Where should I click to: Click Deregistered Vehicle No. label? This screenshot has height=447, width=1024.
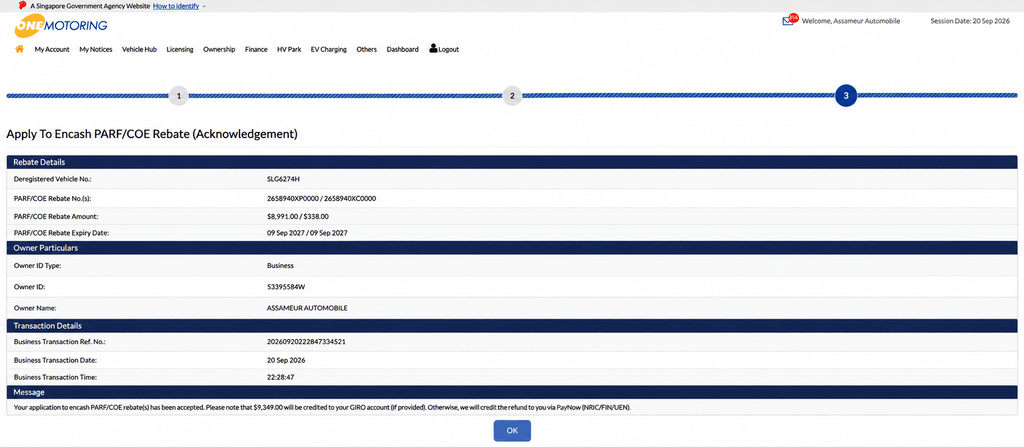point(54,178)
